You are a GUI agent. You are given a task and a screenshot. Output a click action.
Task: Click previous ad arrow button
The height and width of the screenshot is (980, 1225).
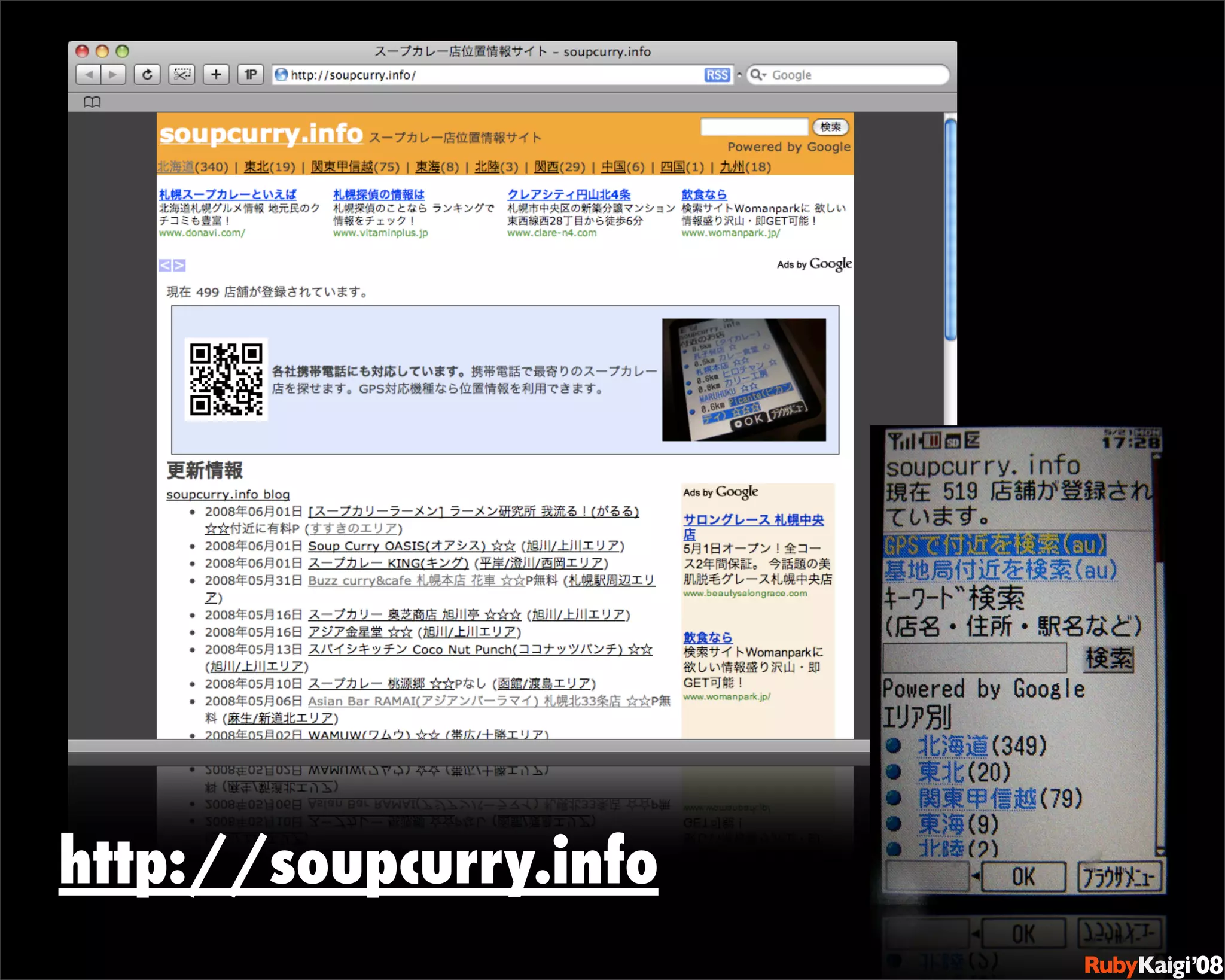click(x=165, y=265)
